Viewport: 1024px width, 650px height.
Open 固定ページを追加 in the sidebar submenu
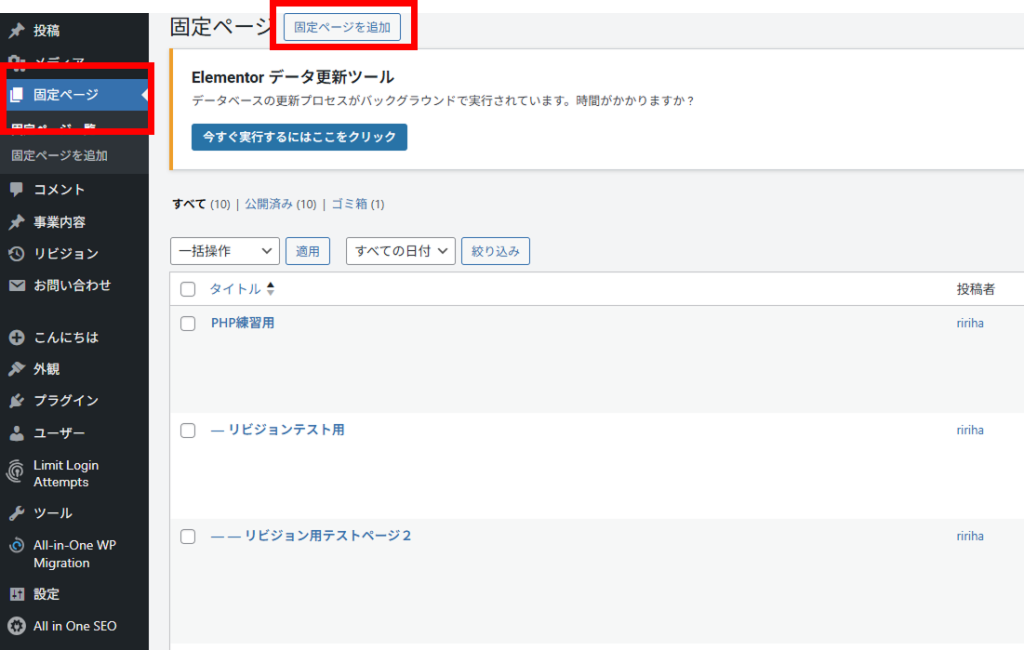pyautogui.click(x=60, y=156)
